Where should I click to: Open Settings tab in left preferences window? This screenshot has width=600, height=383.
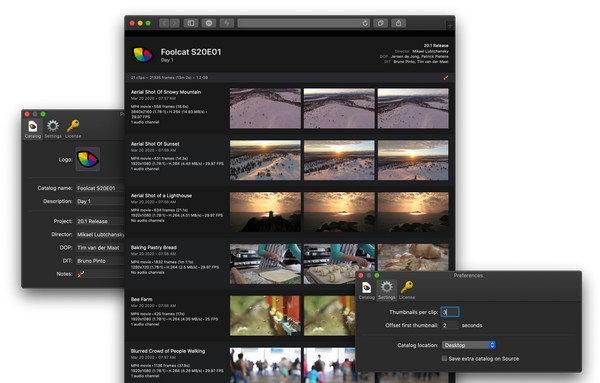click(53, 129)
